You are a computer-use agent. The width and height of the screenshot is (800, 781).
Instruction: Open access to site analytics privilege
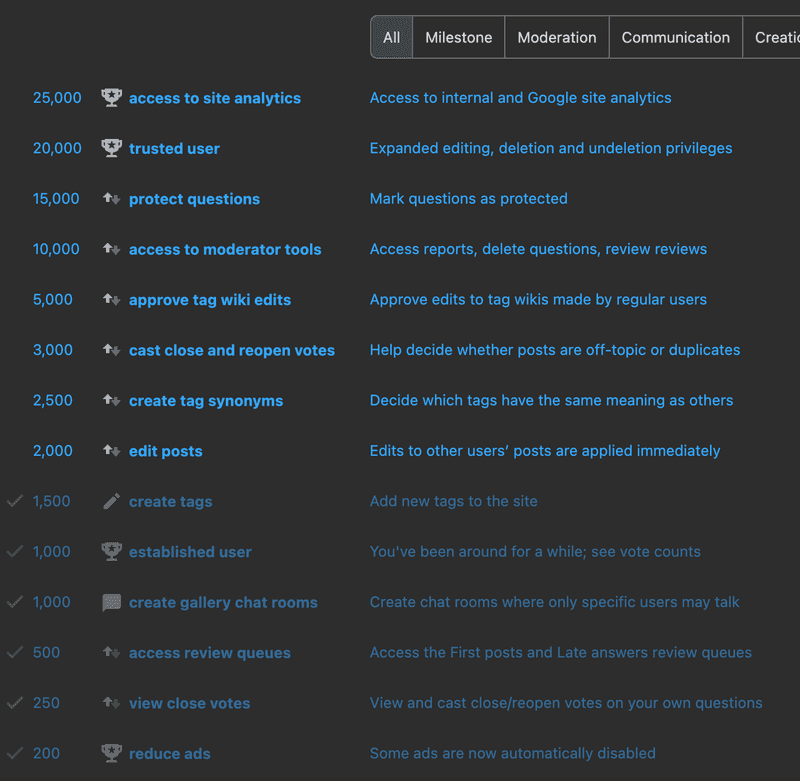(x=215, y=98)
